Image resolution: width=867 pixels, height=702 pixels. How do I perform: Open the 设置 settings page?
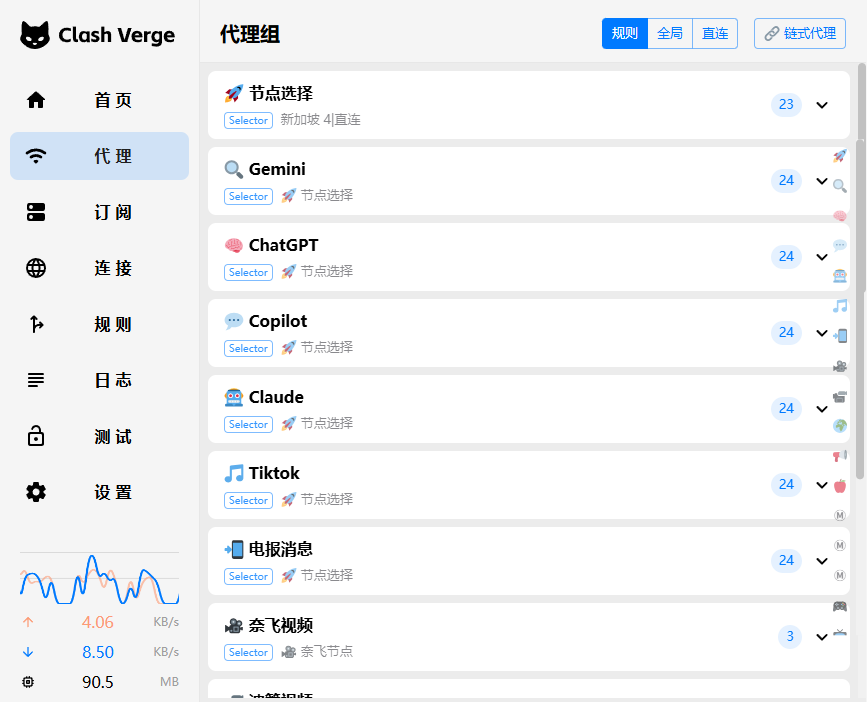pos(100,493)
